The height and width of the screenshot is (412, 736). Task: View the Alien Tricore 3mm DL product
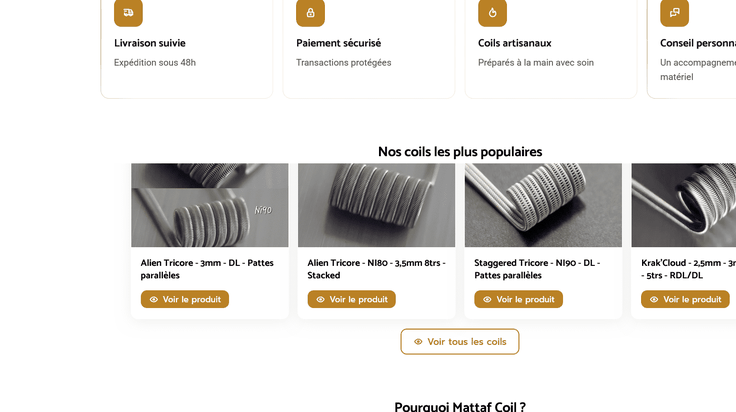pyautogui.click(x=185, y=299)
